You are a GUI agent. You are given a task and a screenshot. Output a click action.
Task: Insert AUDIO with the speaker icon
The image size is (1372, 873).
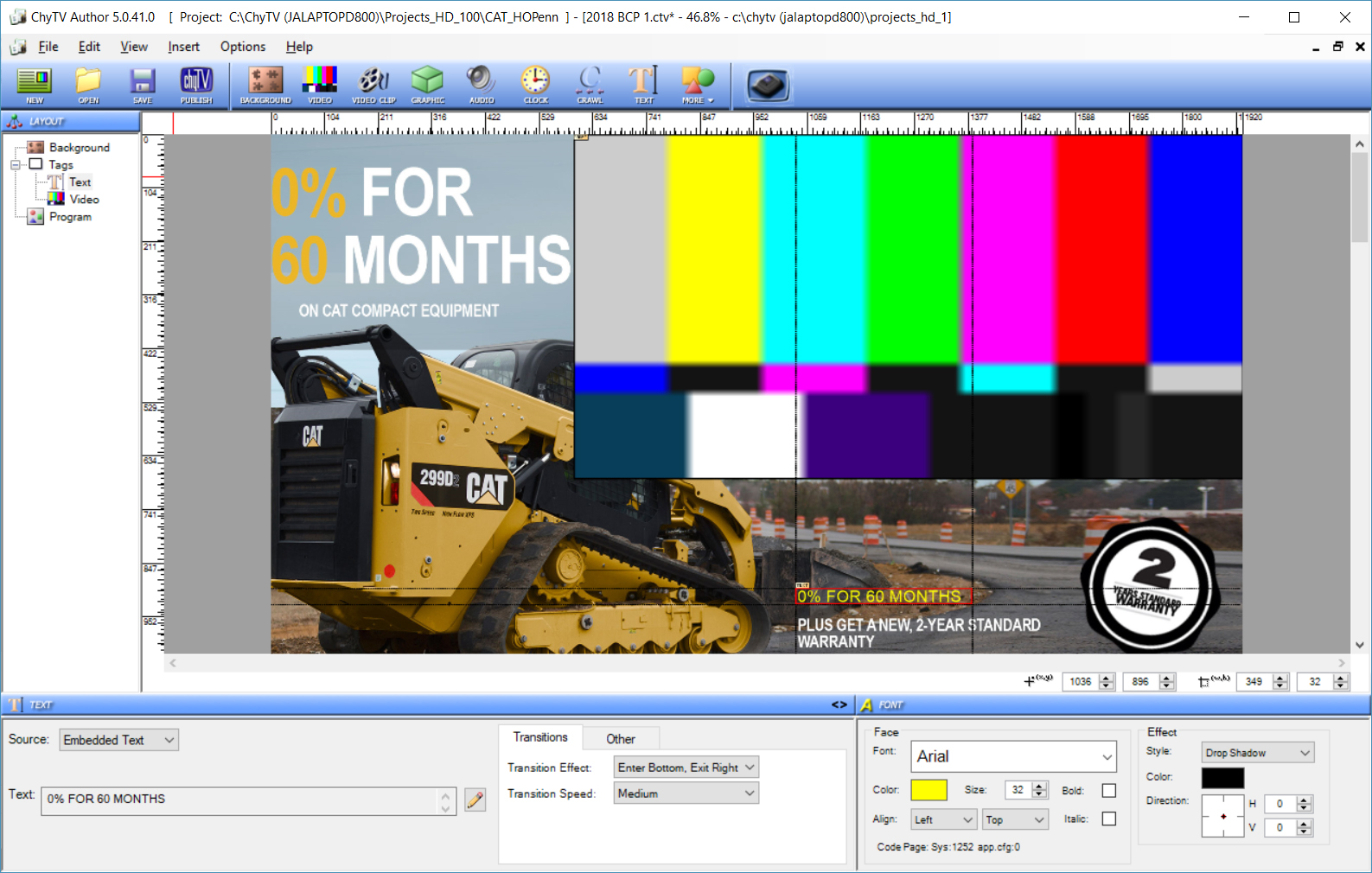click(482, 85)
